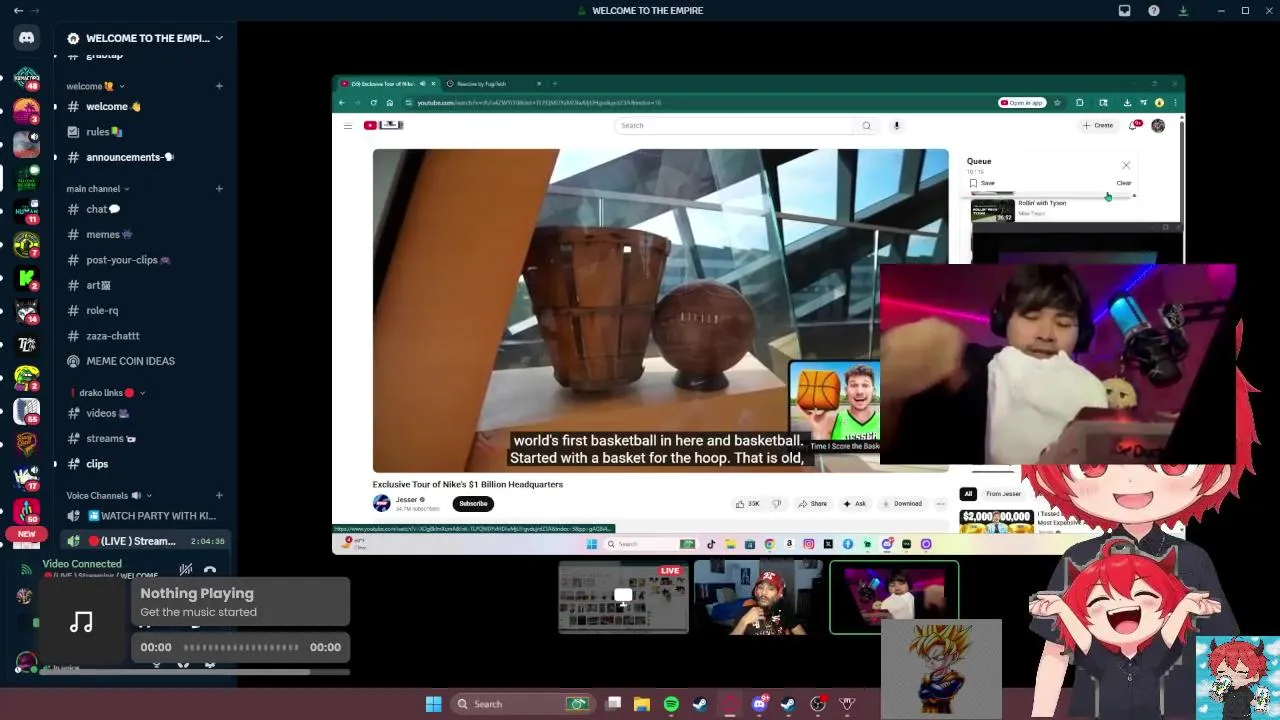The image size is (1280, 720).
Task: Click YouTube search magnifier icon
Action: pyautogui.click(x=866, y=126)
